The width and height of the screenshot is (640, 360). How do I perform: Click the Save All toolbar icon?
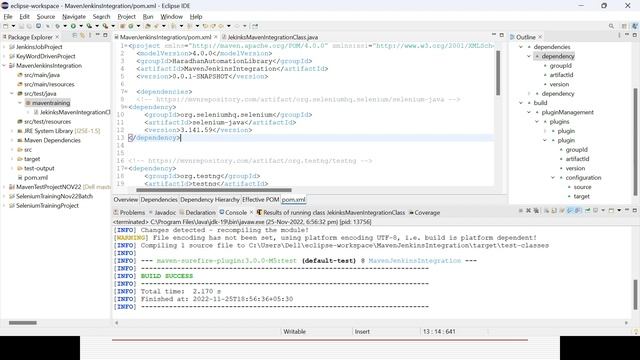pos(29,26)
